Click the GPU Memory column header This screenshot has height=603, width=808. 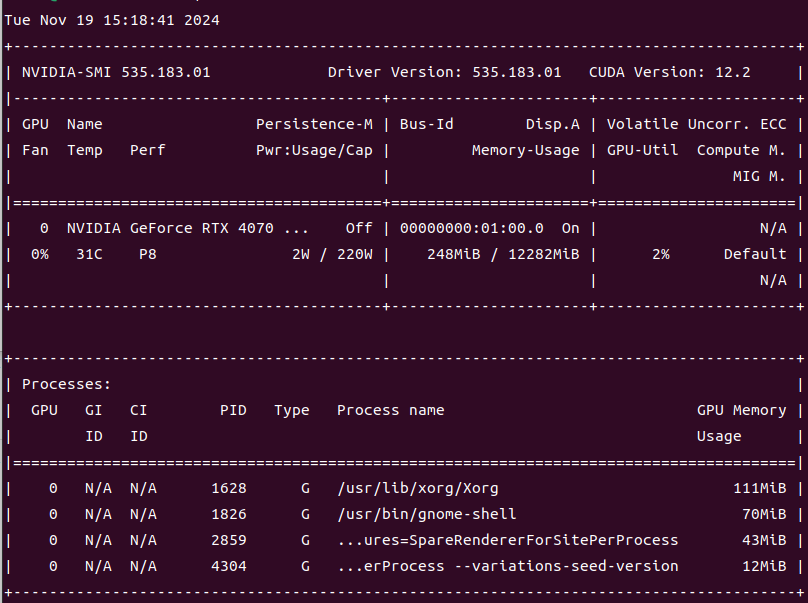(x=742, y=411)
